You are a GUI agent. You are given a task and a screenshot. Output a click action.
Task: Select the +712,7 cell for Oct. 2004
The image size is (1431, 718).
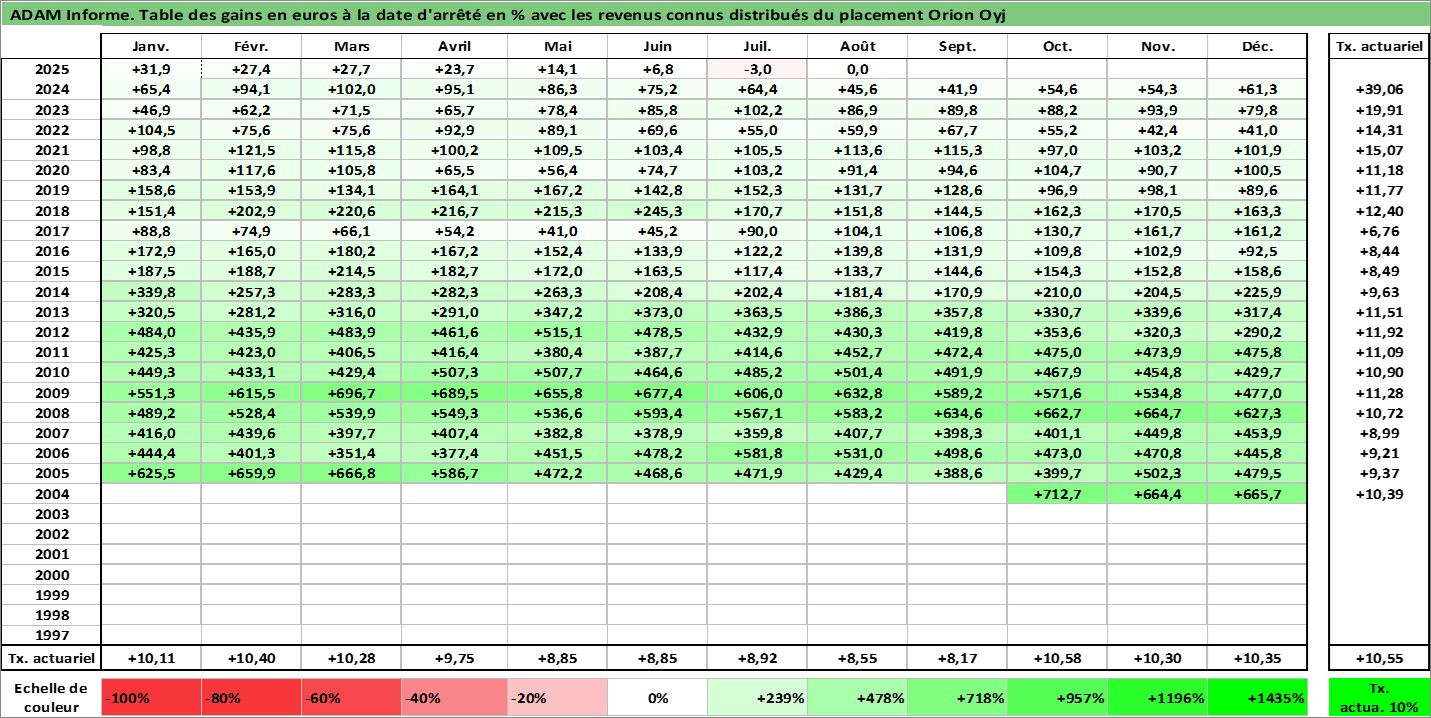[1058, 494]
